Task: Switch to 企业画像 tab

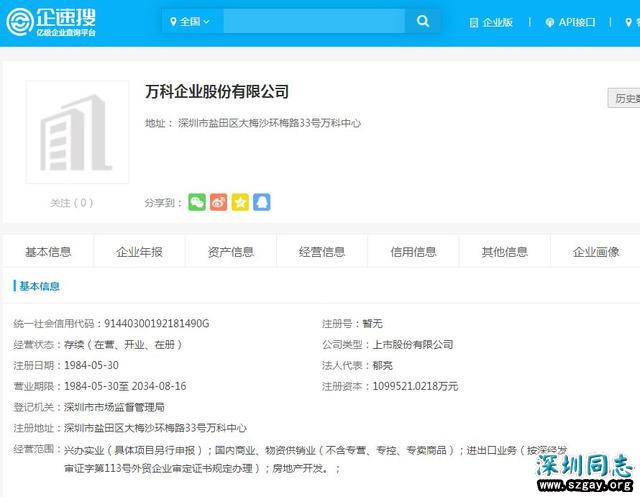Action: click(596, 251)
